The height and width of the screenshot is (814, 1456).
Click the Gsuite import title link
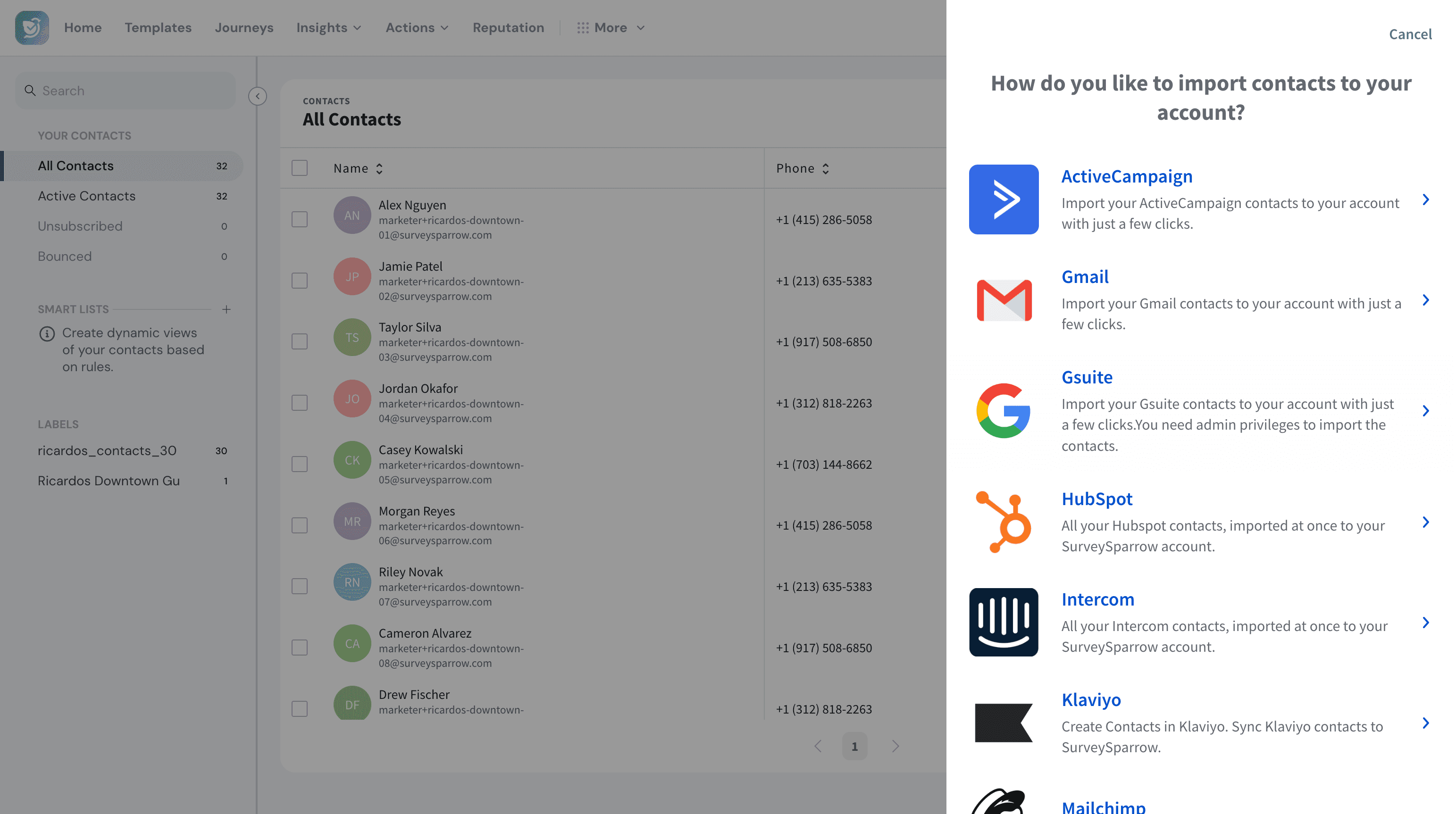coord(1087,377)
